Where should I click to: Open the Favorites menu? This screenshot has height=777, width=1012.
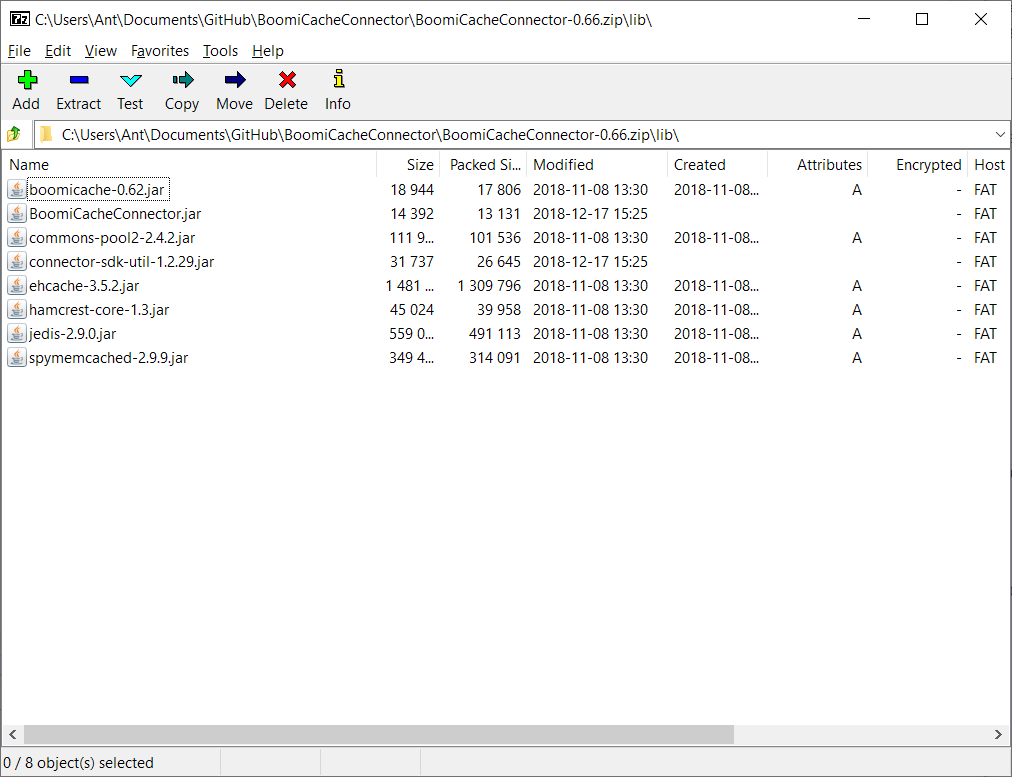159,51
